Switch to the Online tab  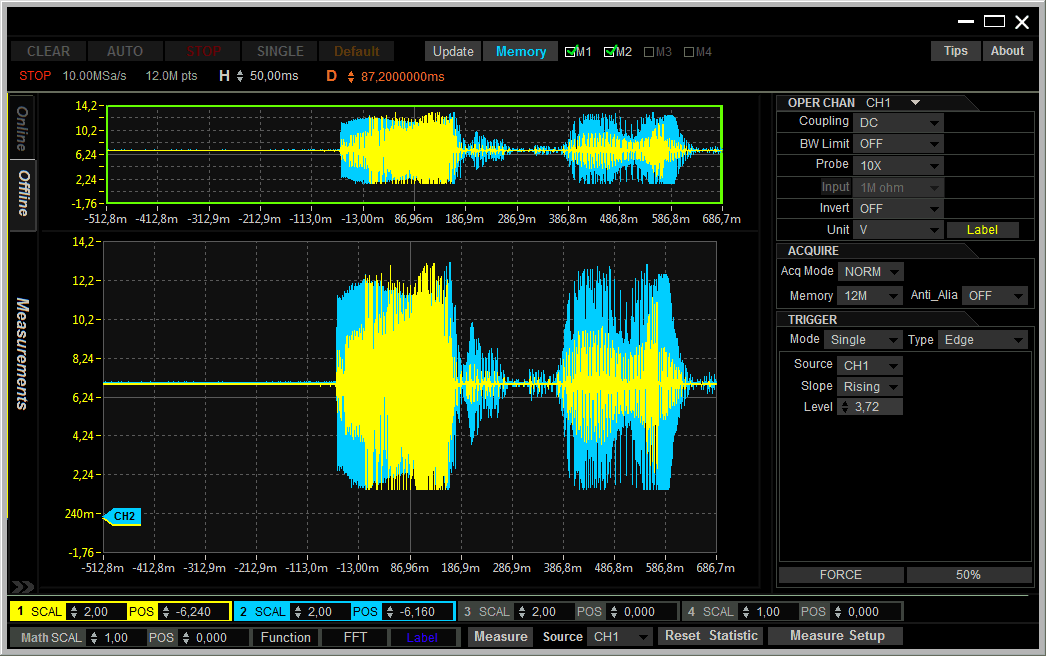(22, 127)
